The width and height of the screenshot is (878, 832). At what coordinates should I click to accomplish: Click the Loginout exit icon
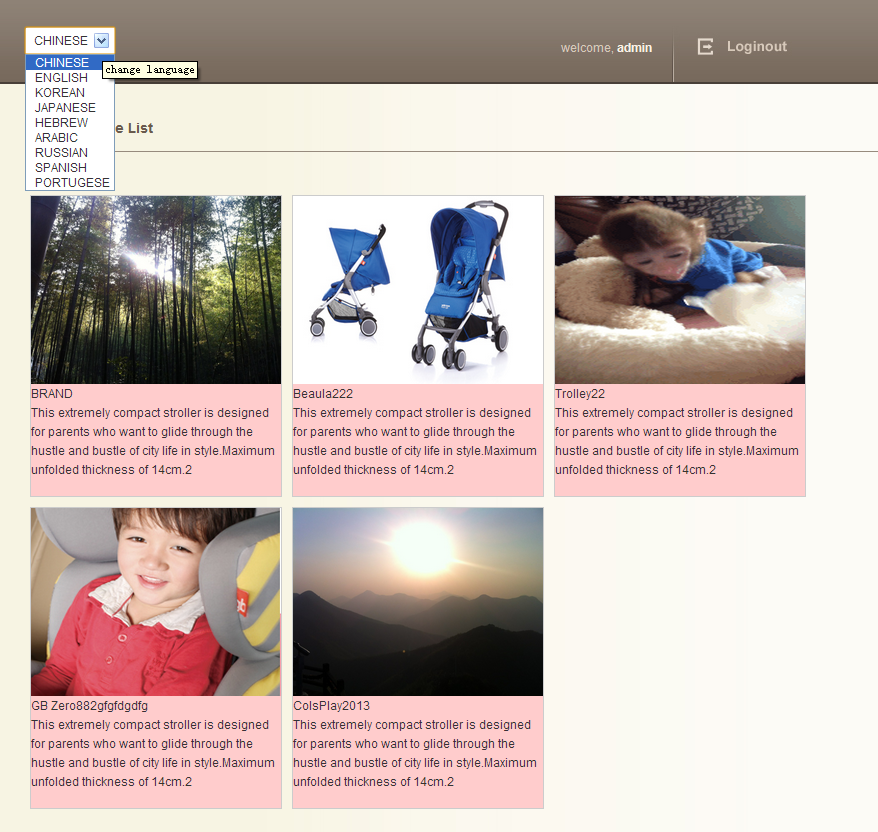point(705,46)
